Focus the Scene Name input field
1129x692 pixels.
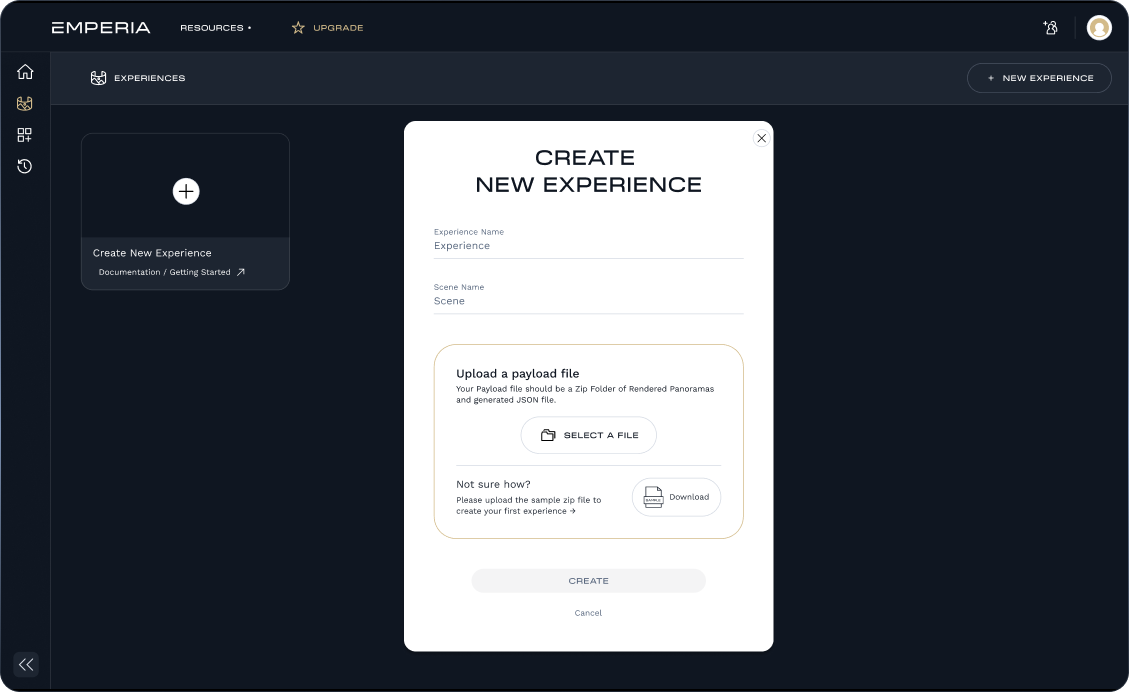pos(588,301)
